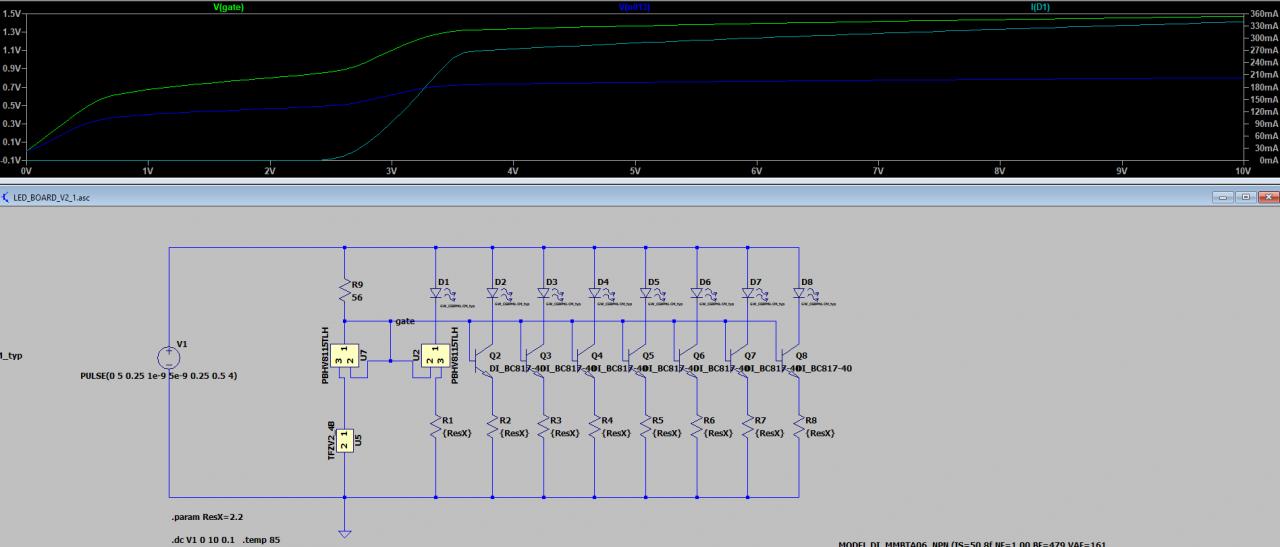Image resolution: width=1280 pixels, height=547 pixels.
Task: Click resistor R3 symbol
Action: click(544, 427)
